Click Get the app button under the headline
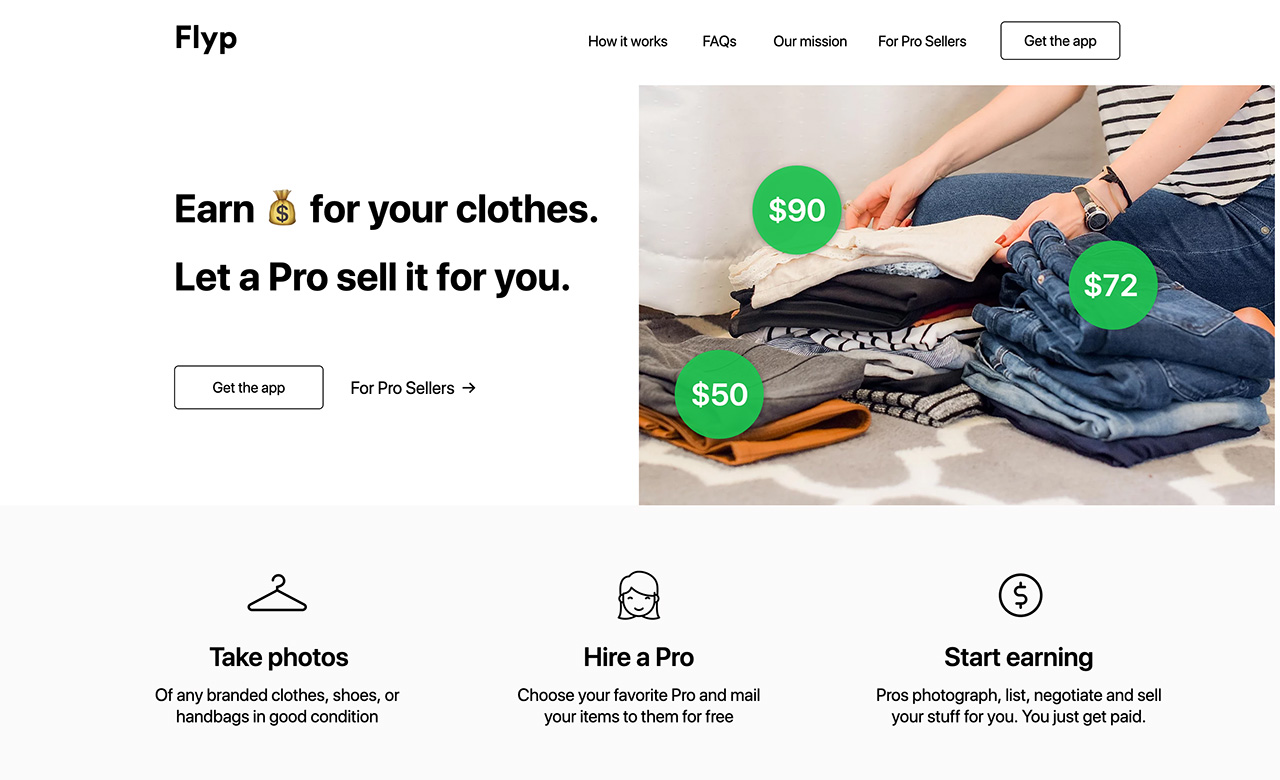The width and height of the screenshot is (1280, 780). 249,387
